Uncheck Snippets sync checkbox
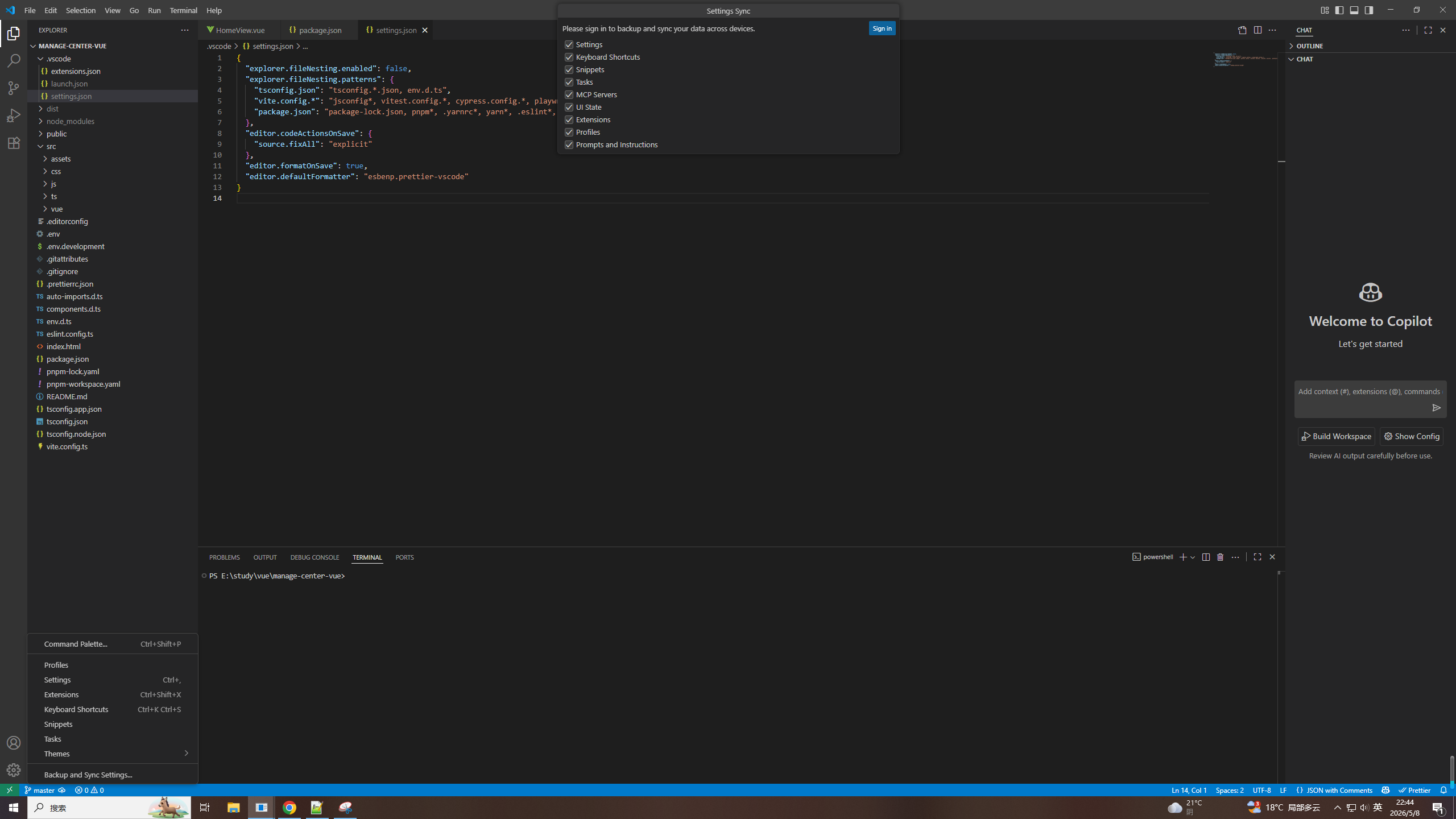The image size is (1456, 819). tap(569, 69)
